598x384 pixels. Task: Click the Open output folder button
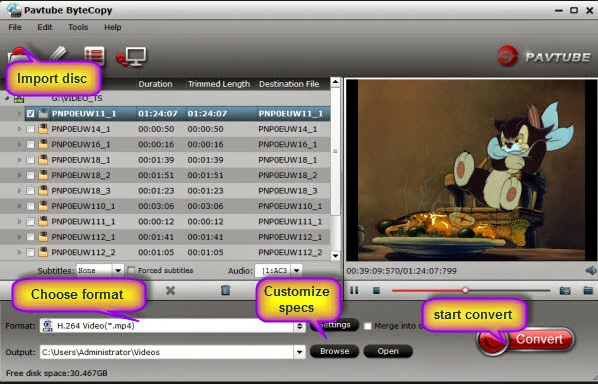[x=388, y=351]
